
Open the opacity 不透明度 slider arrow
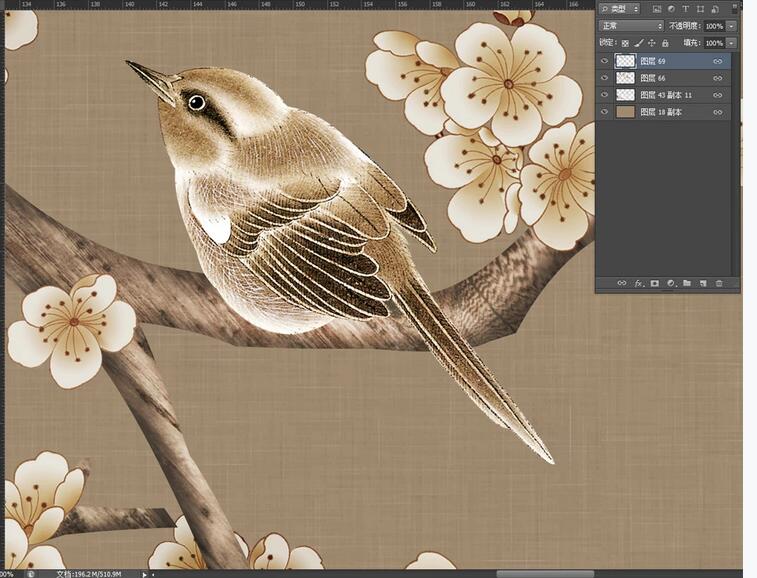(x=731, y=26)
